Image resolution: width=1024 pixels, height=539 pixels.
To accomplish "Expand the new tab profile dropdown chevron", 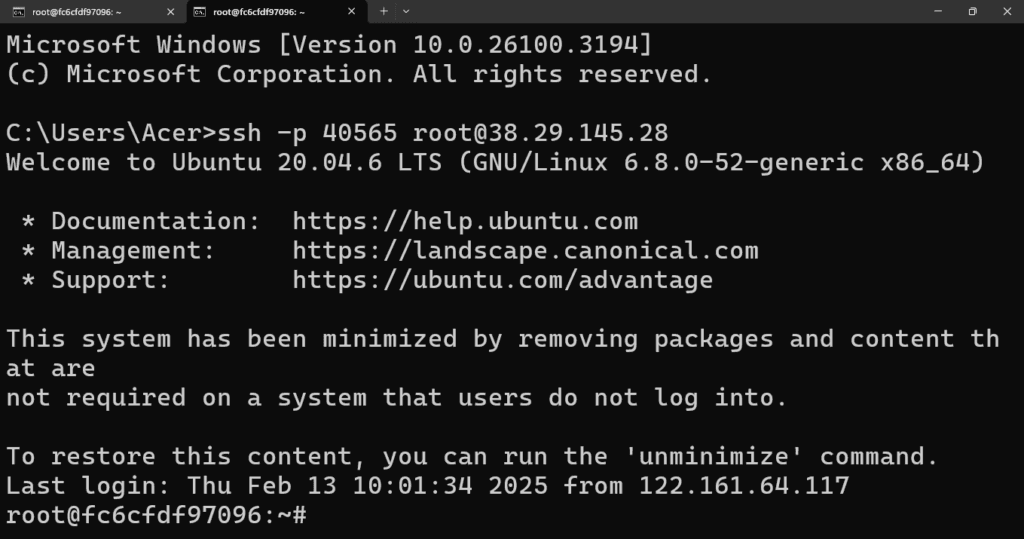I will pyautogui.click(x=406, y=11).
